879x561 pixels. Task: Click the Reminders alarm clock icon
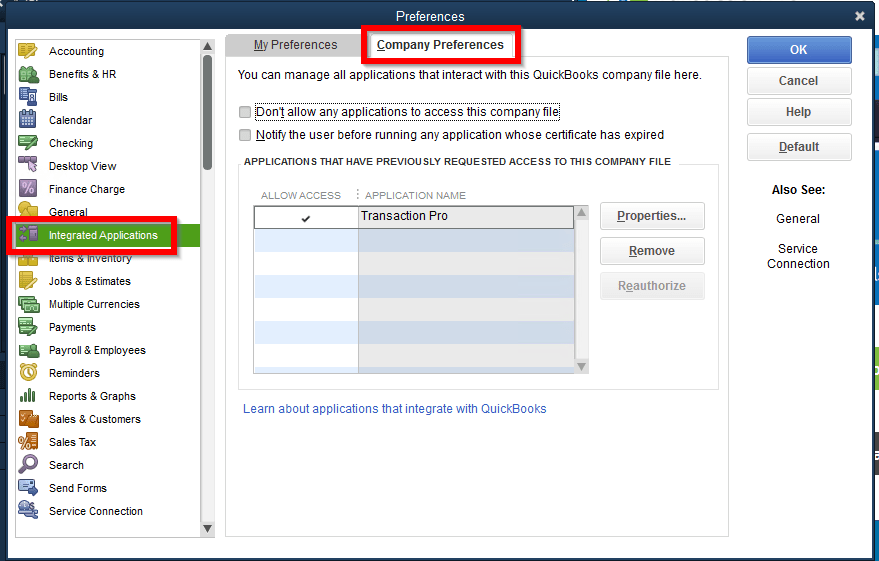point(28,373)
